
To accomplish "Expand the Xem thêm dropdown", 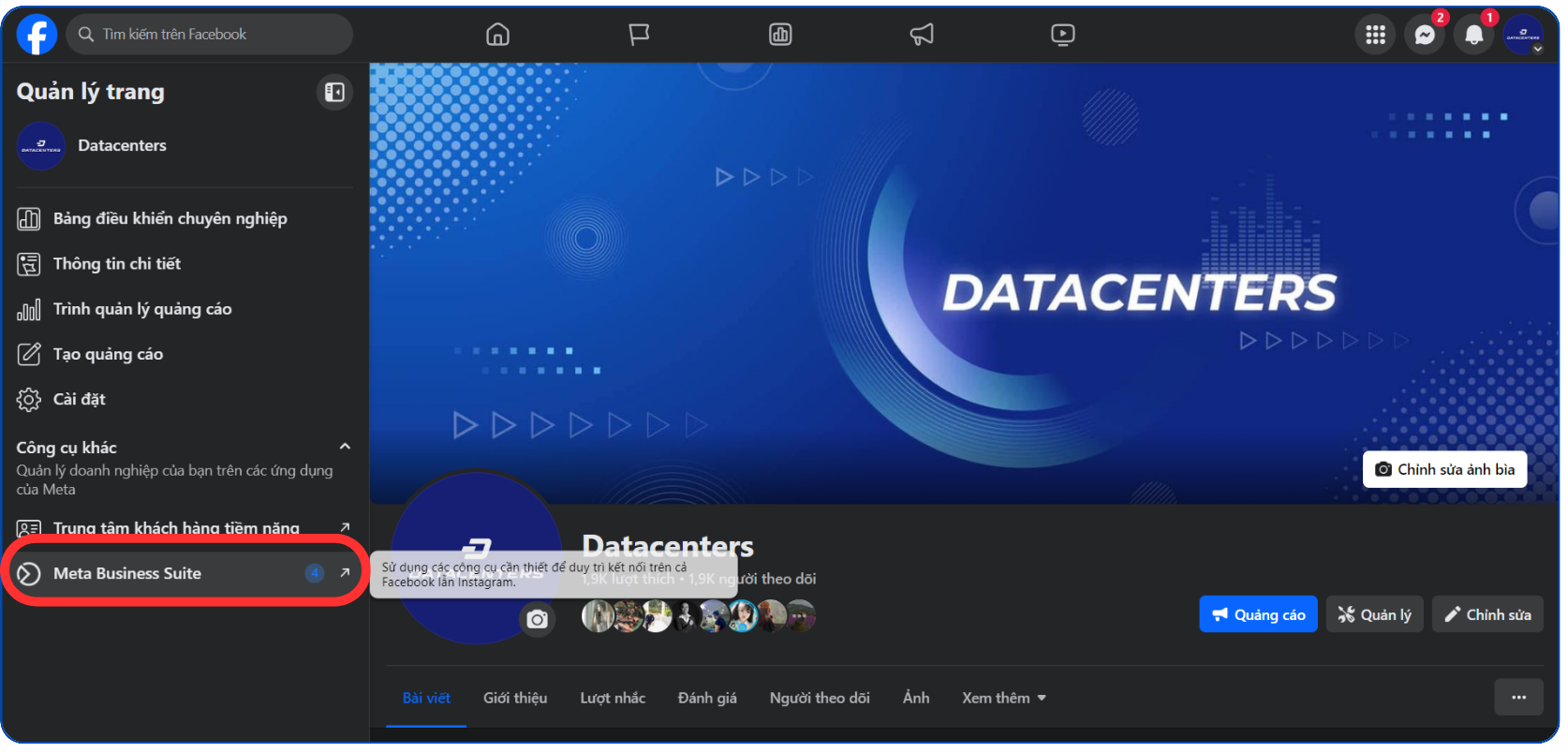I will pos(1003,698).
